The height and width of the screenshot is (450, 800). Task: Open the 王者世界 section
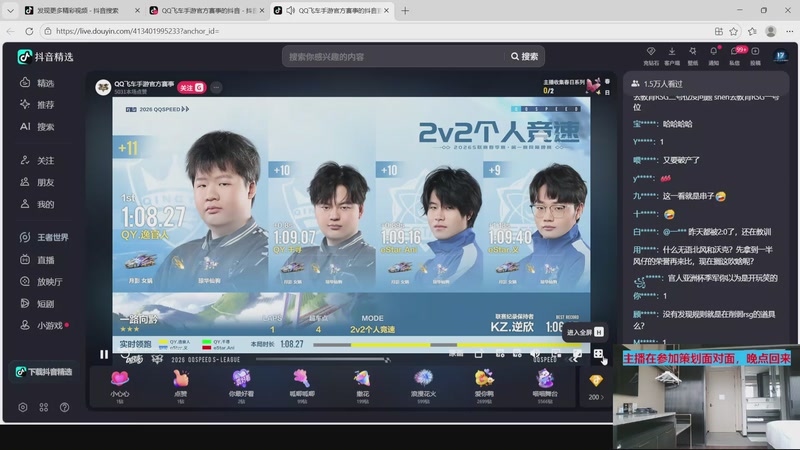pyautogui.click(x=44, y=237)
